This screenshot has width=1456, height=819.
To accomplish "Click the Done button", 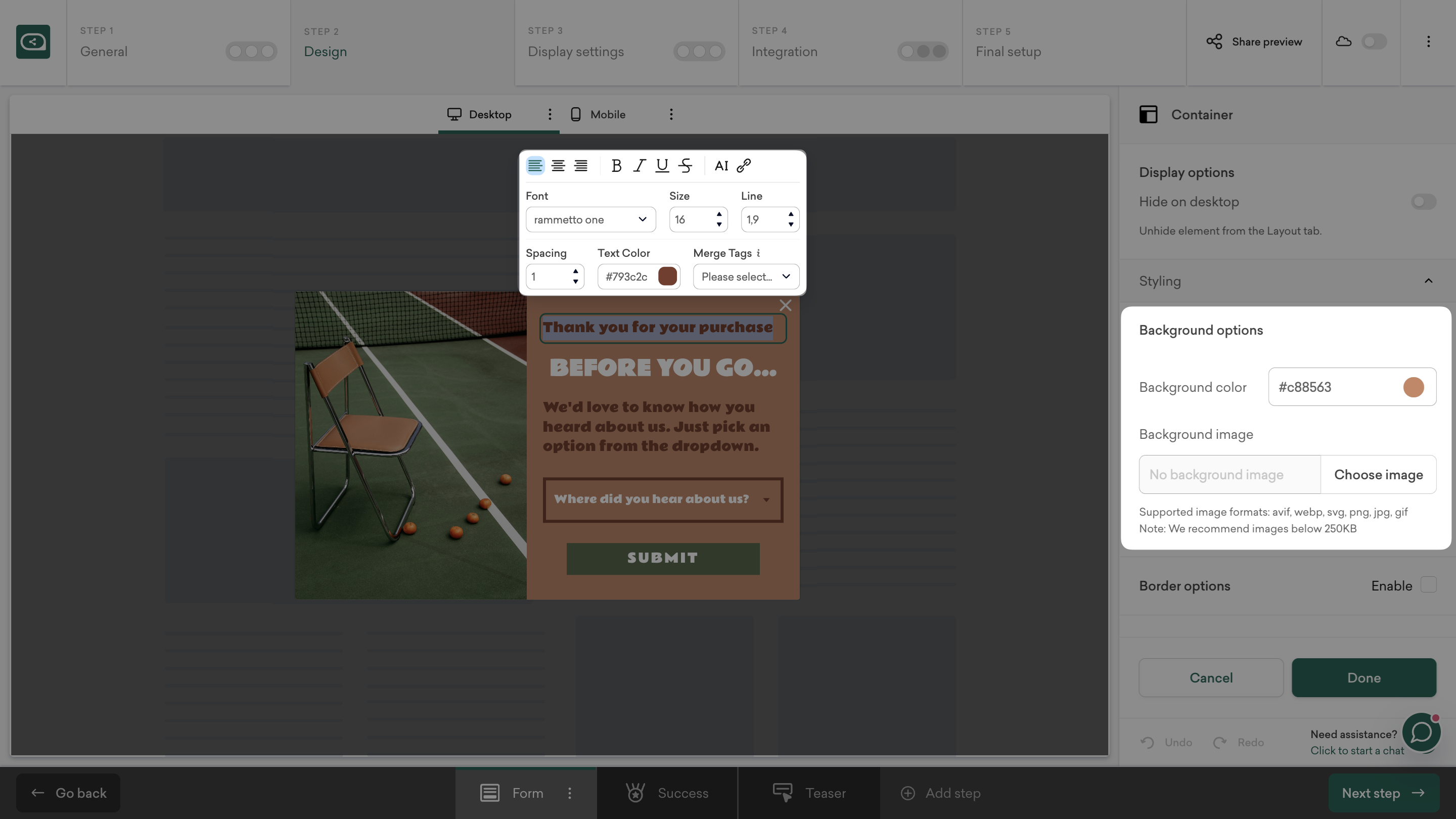I will pyautogui.click(x=1363, y=677).
